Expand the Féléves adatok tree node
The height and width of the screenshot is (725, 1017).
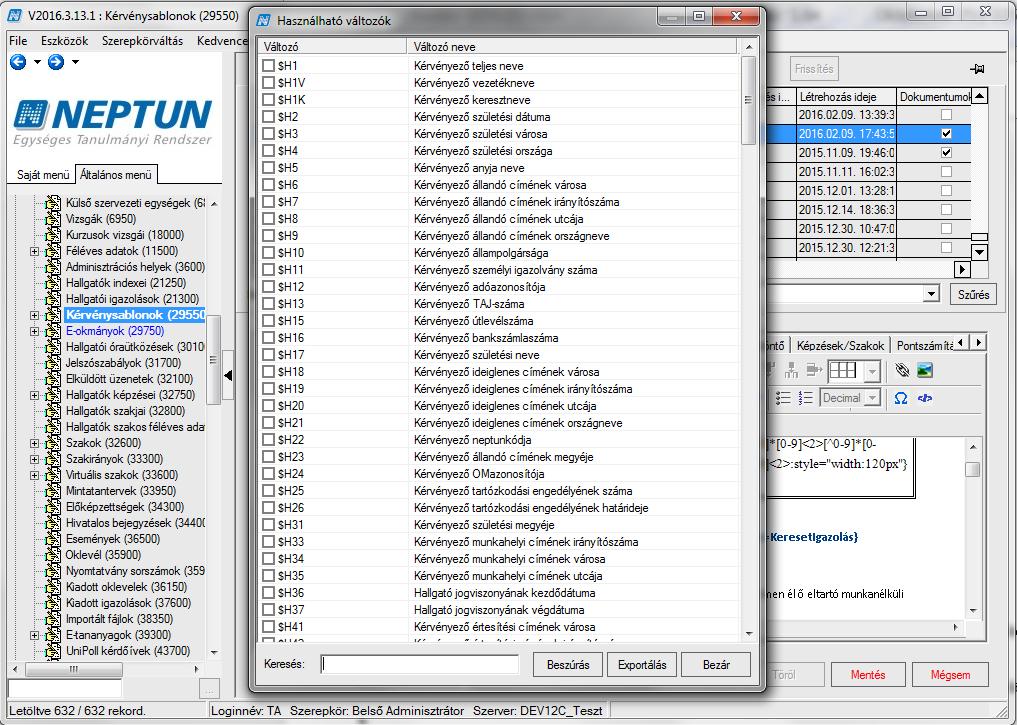pos(34,252)
